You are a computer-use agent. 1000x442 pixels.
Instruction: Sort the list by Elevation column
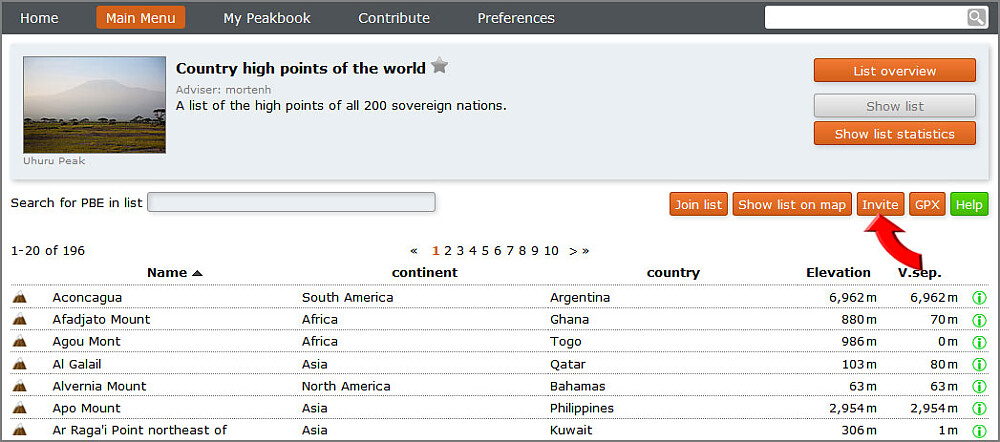pos(838,273)
